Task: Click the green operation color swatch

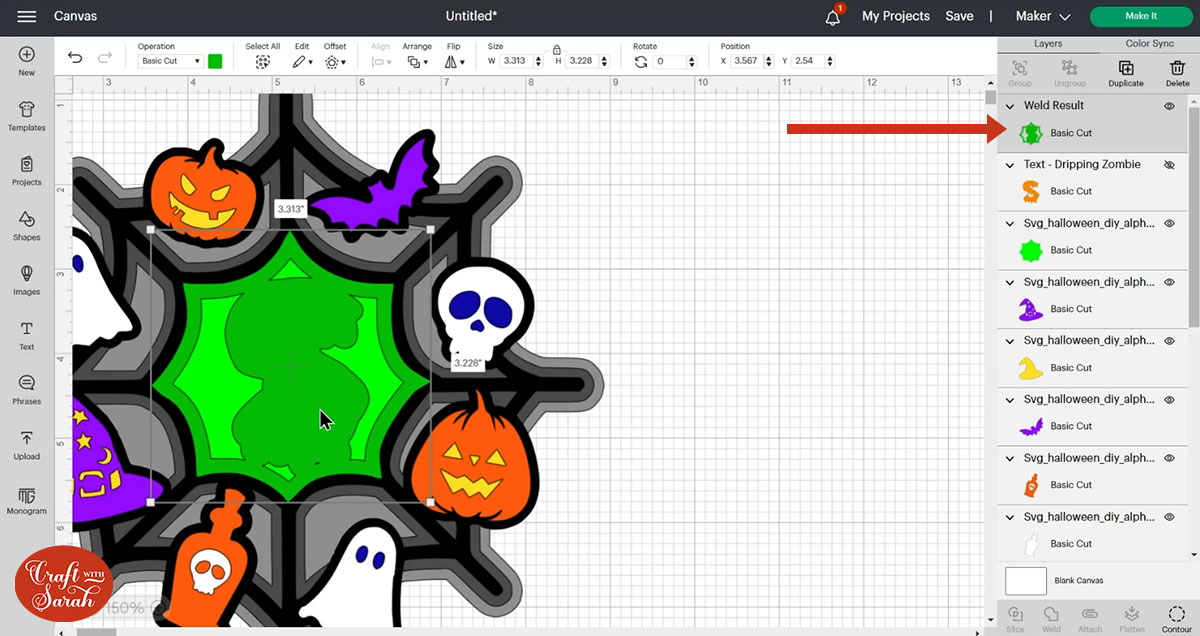Action: click(215, 61)
